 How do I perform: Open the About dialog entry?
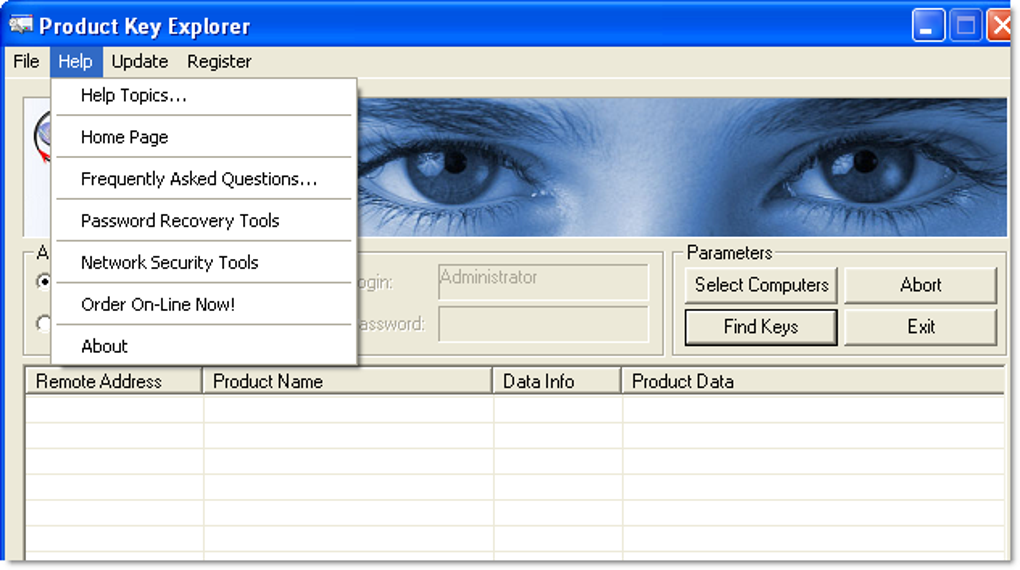point(204,346)
